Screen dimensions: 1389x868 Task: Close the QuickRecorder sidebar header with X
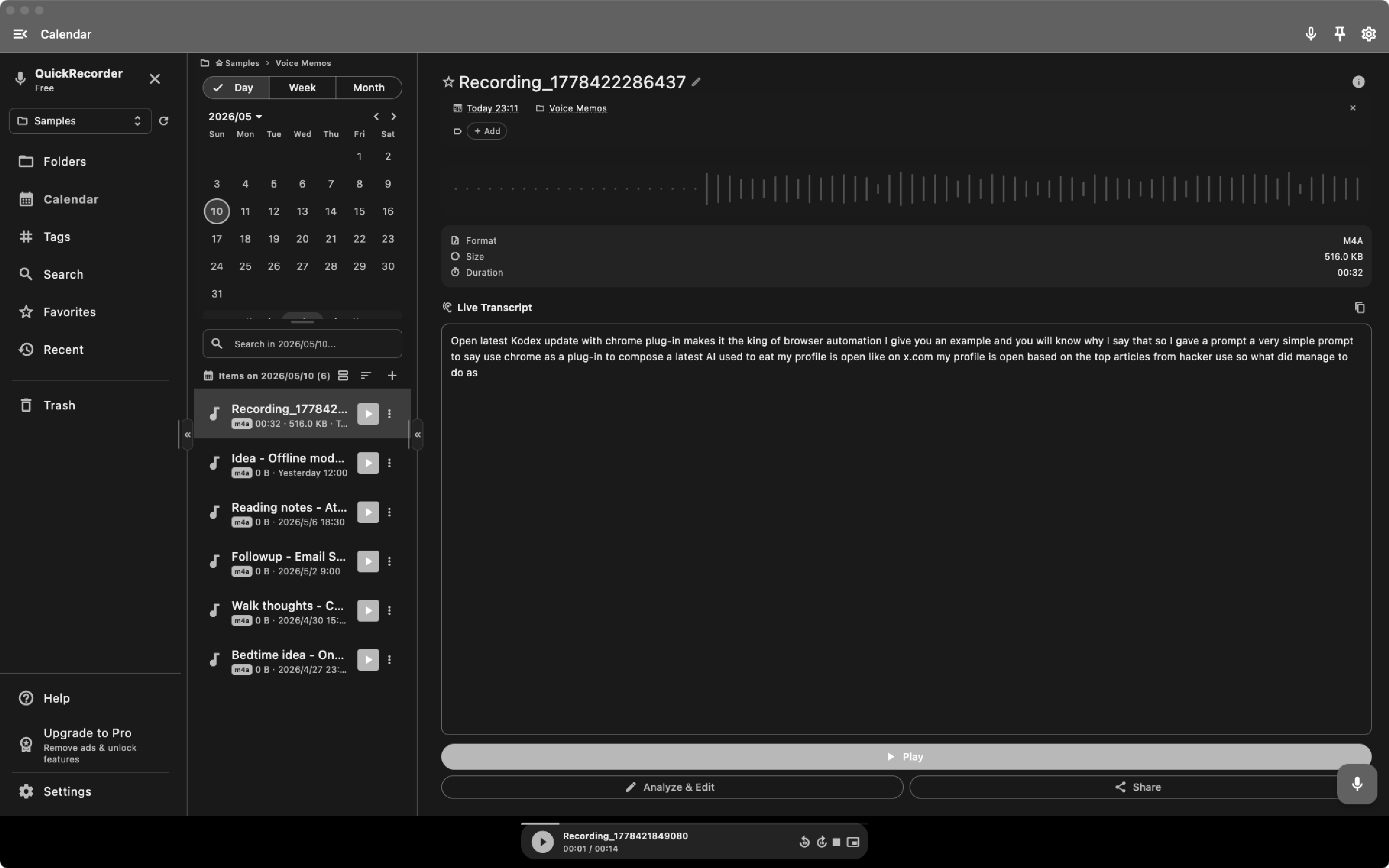click(155, 79)
